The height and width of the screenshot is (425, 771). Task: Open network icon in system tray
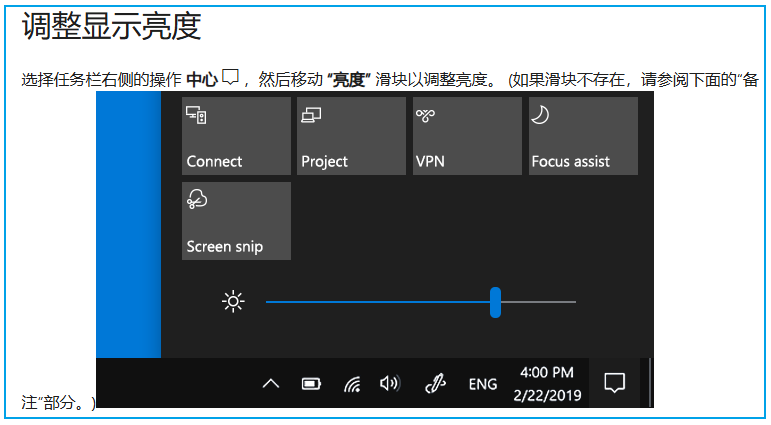351,384
